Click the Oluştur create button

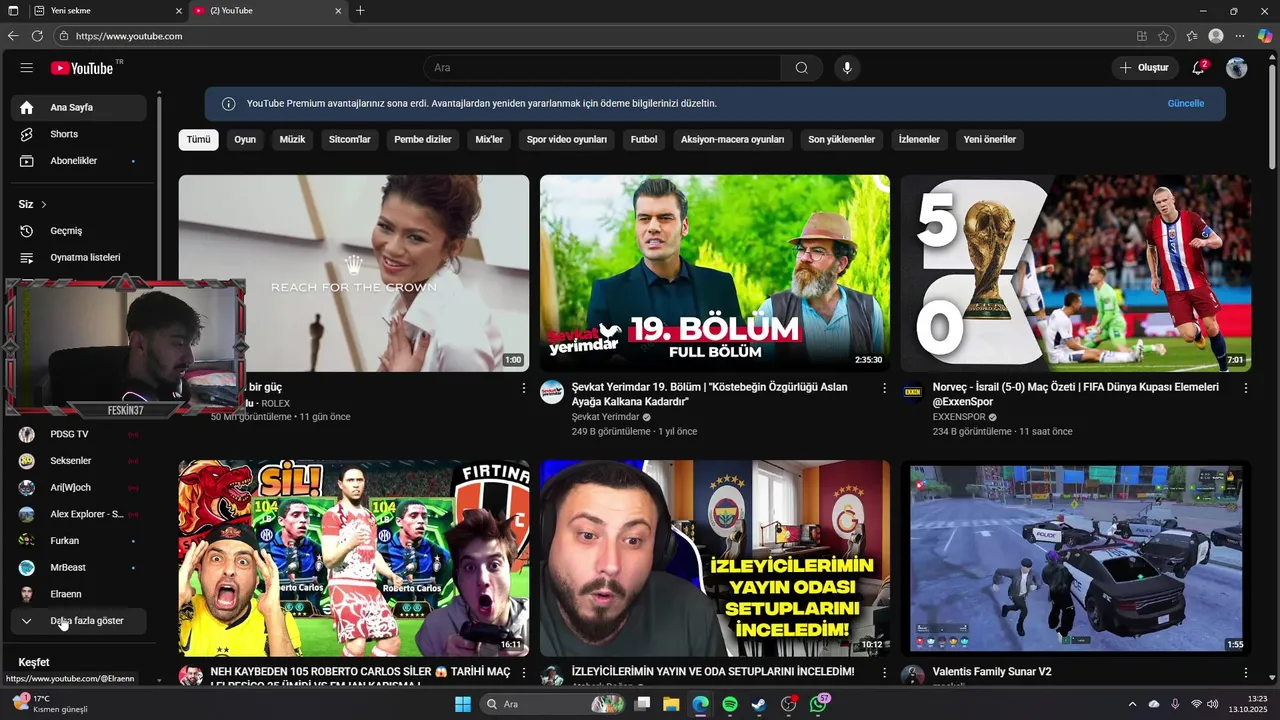point(1144,68)
